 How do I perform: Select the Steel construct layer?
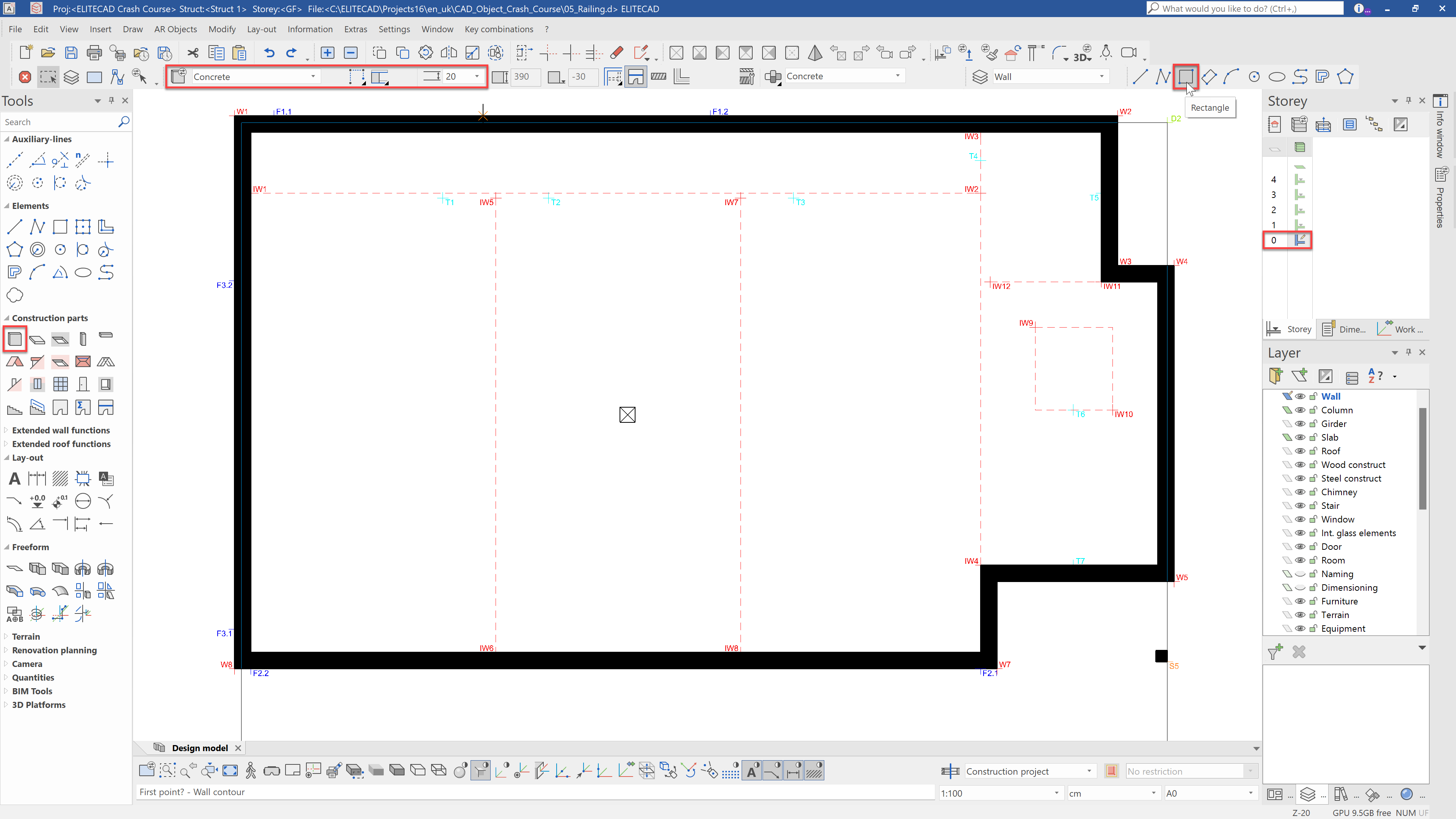click(x=1351, y=478)
